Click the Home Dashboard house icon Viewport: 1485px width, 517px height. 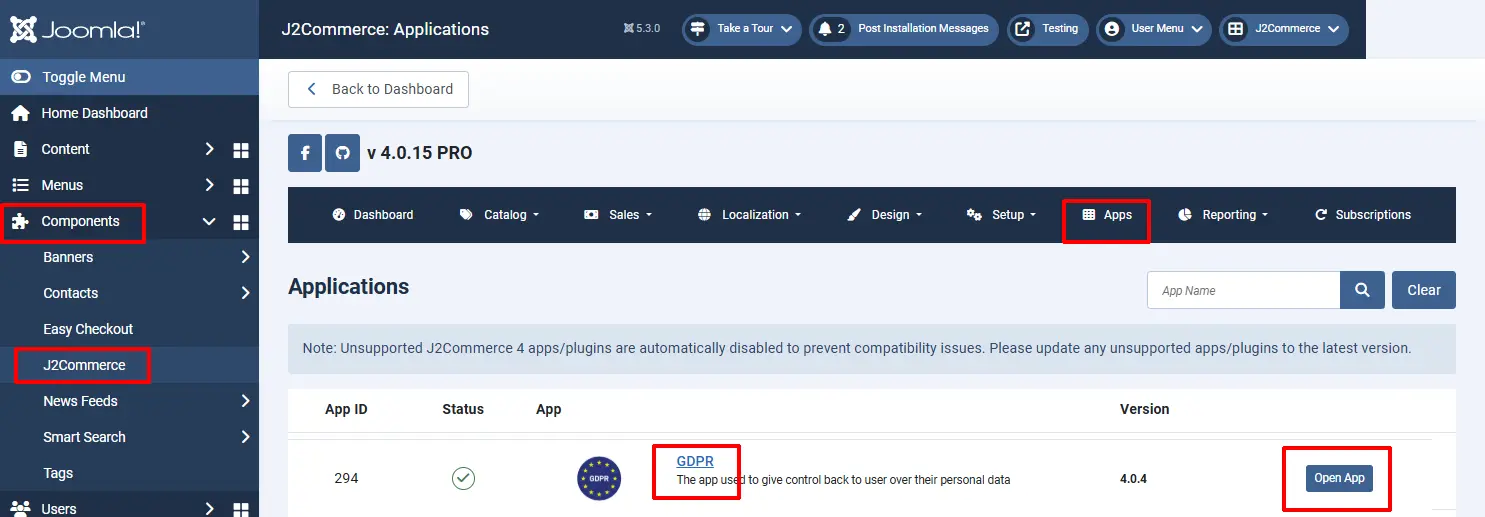pyautogui.click(x=20, y=113)
